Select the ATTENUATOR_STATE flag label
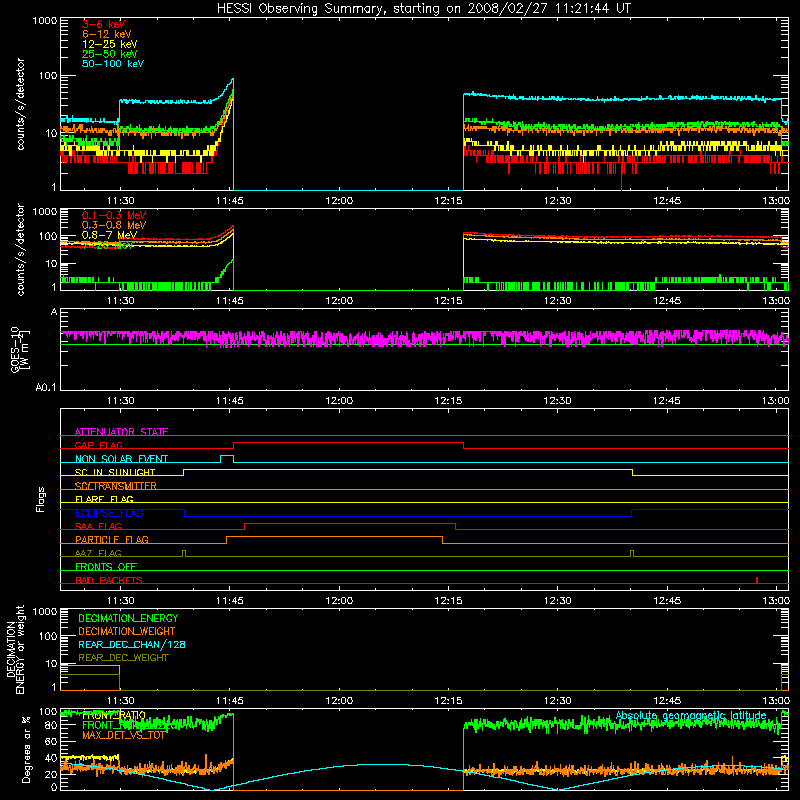This screenshot has width=800, height=800. [121, 432]
